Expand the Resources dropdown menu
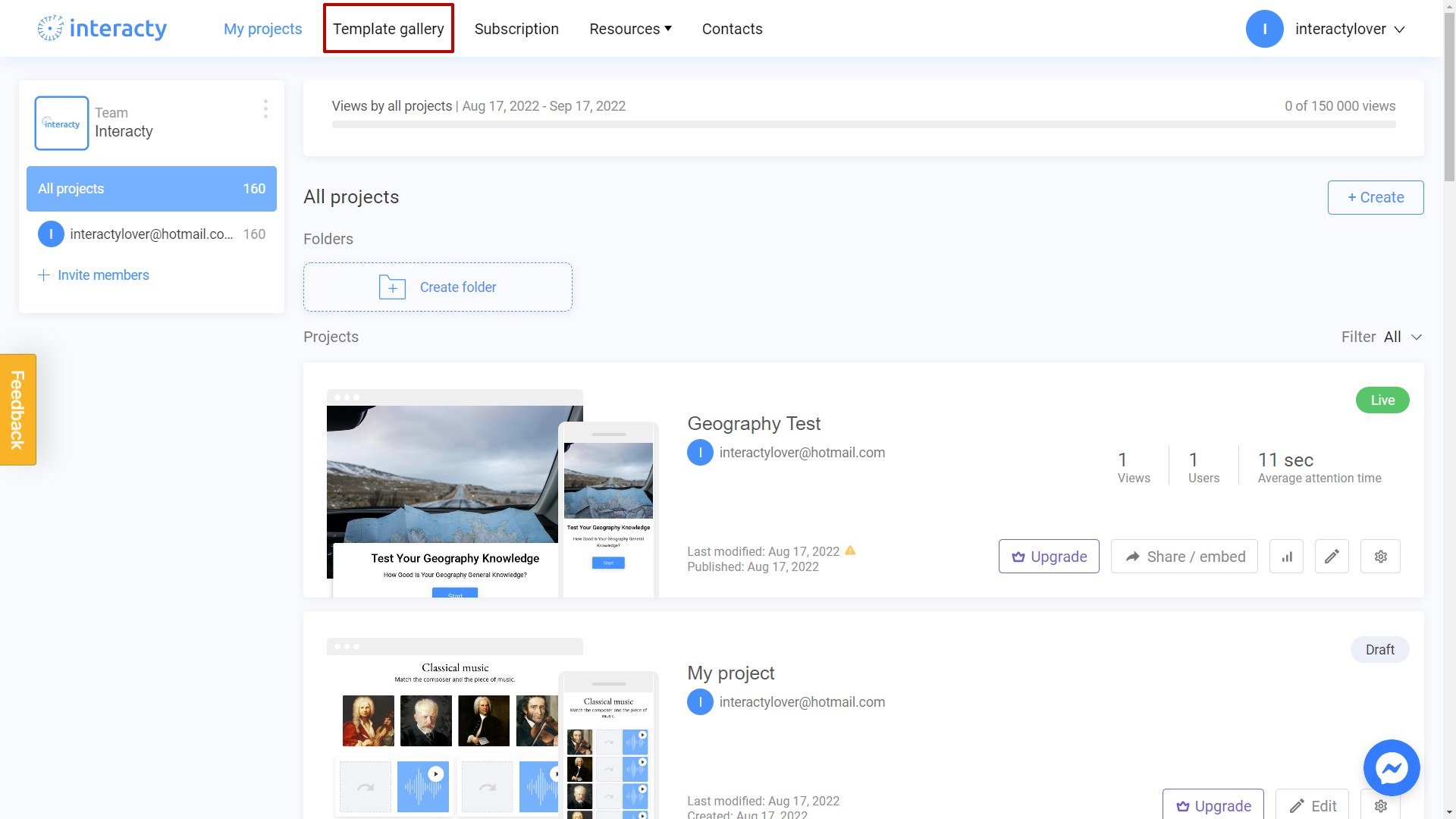Viewport: 1456px width, 819px height. tap(630, 29)
